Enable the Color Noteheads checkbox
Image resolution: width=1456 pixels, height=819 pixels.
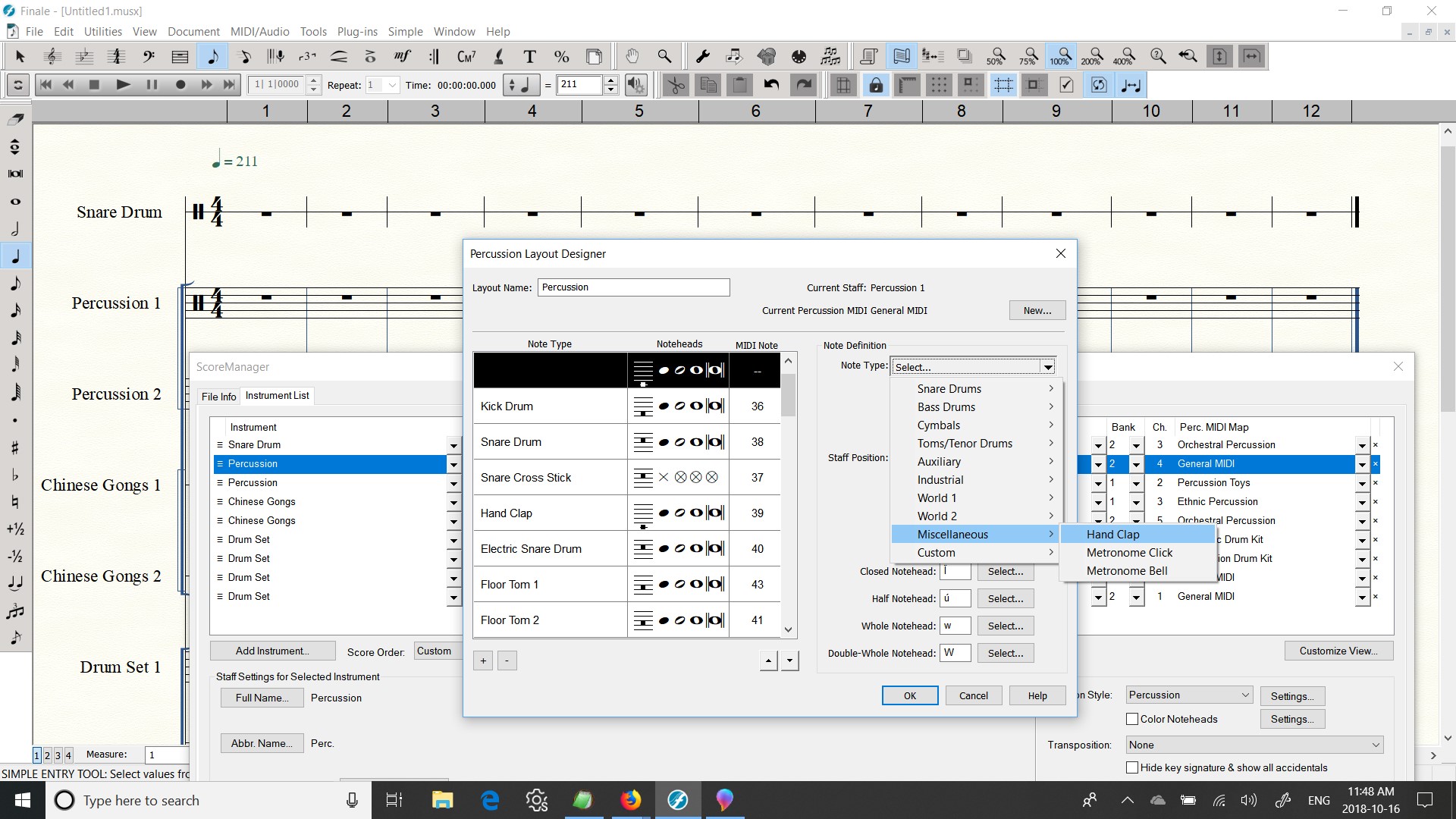click(1132, 719)
